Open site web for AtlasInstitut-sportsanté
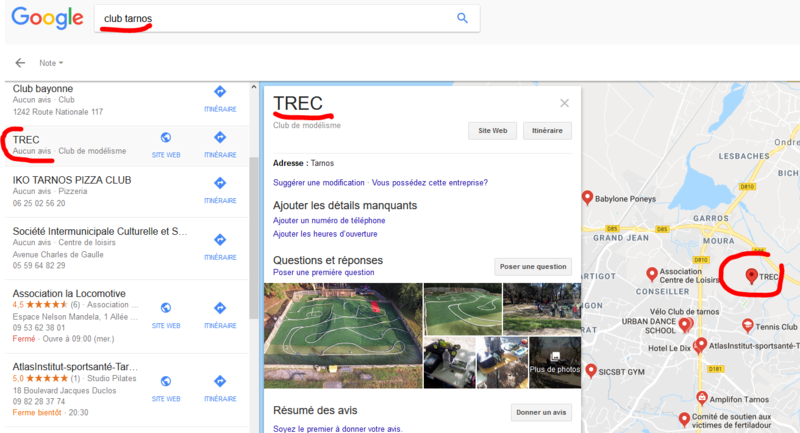The width and height of the screenshot is (800, 433). coord(166,389)
